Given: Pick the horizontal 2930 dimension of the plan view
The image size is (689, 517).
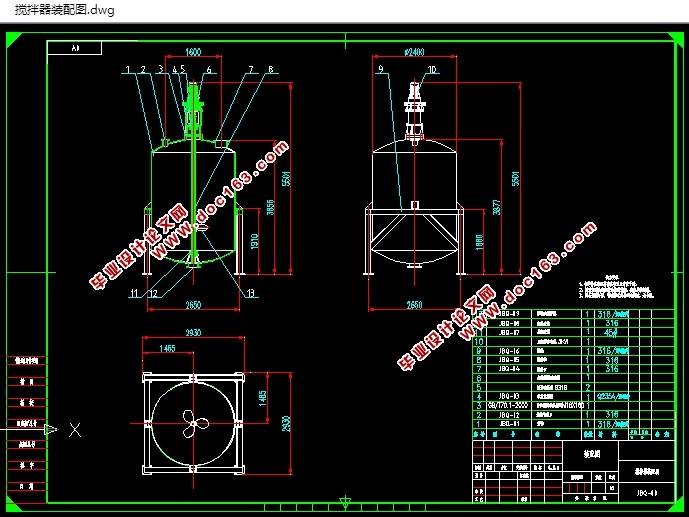Looking at the screenshot, I should [x=193, y=333].
